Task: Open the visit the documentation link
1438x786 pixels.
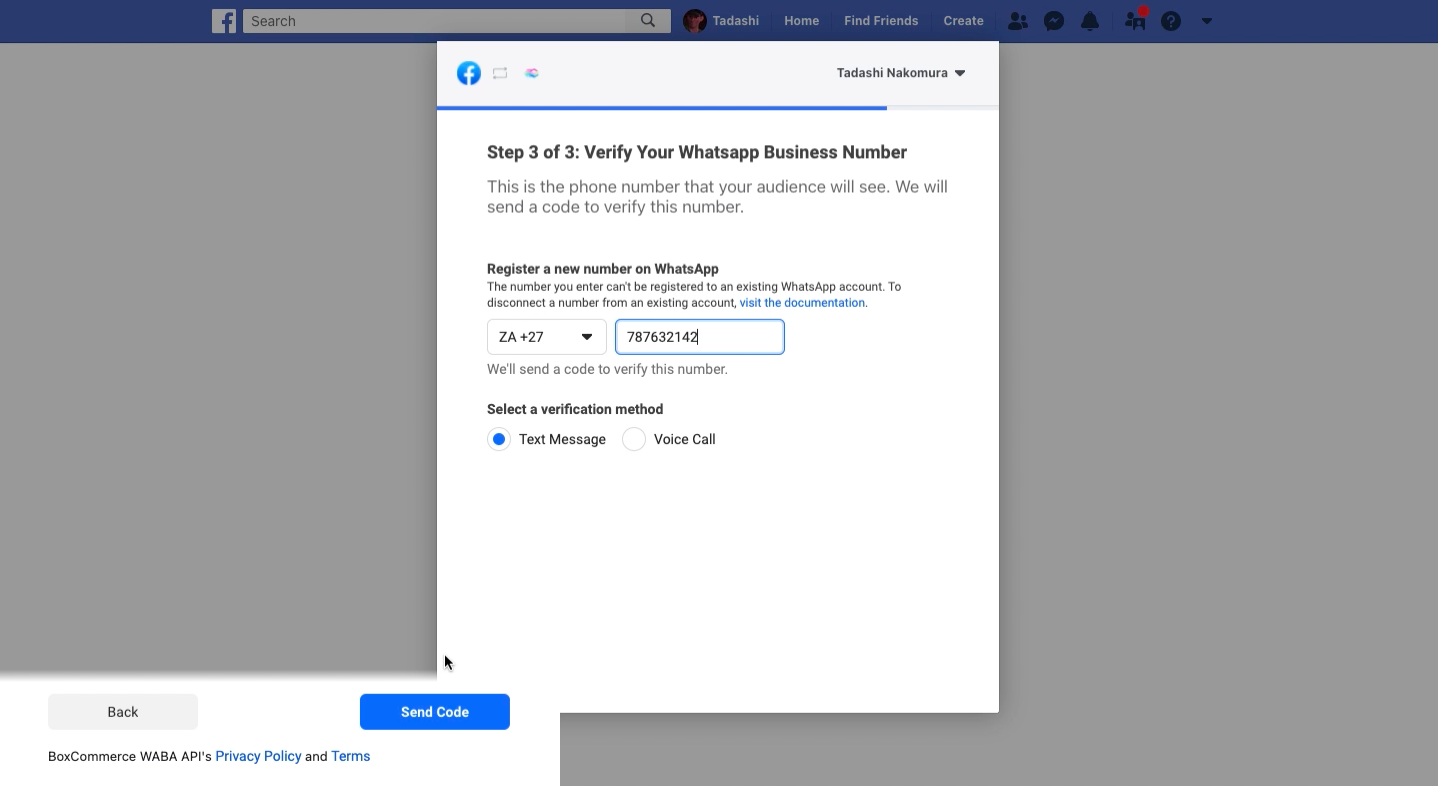Action: (x=802, y=303)
